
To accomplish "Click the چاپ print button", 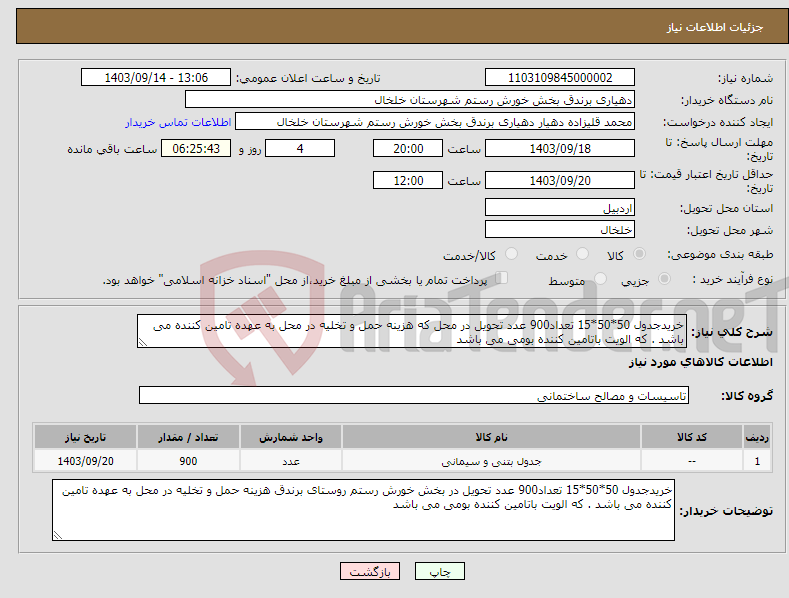I will point(439,571).
